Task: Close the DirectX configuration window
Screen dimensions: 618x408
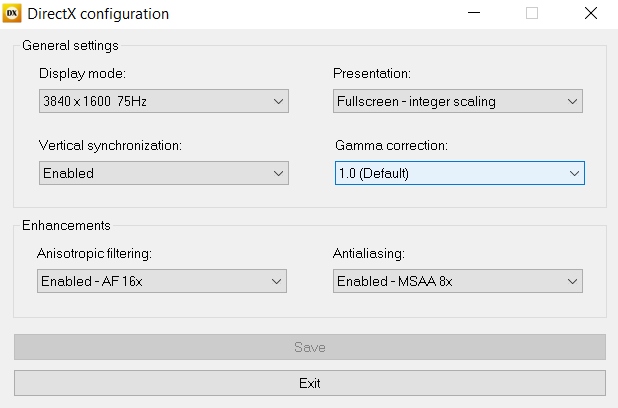Action: tap(591, 14)
